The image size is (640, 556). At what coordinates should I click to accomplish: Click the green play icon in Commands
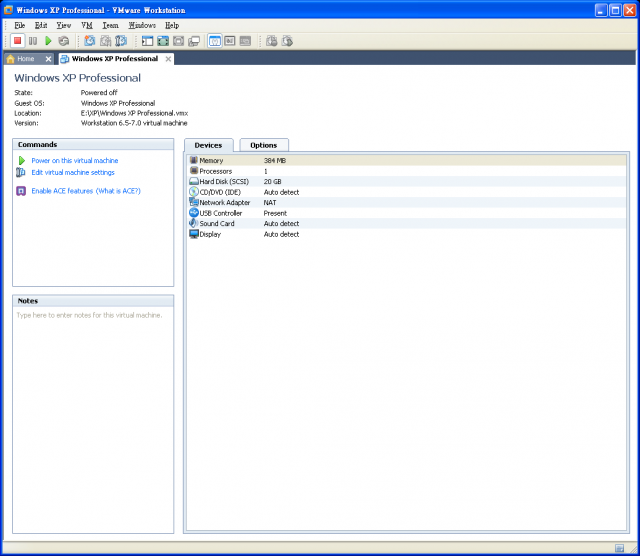[x=22, y=160]
